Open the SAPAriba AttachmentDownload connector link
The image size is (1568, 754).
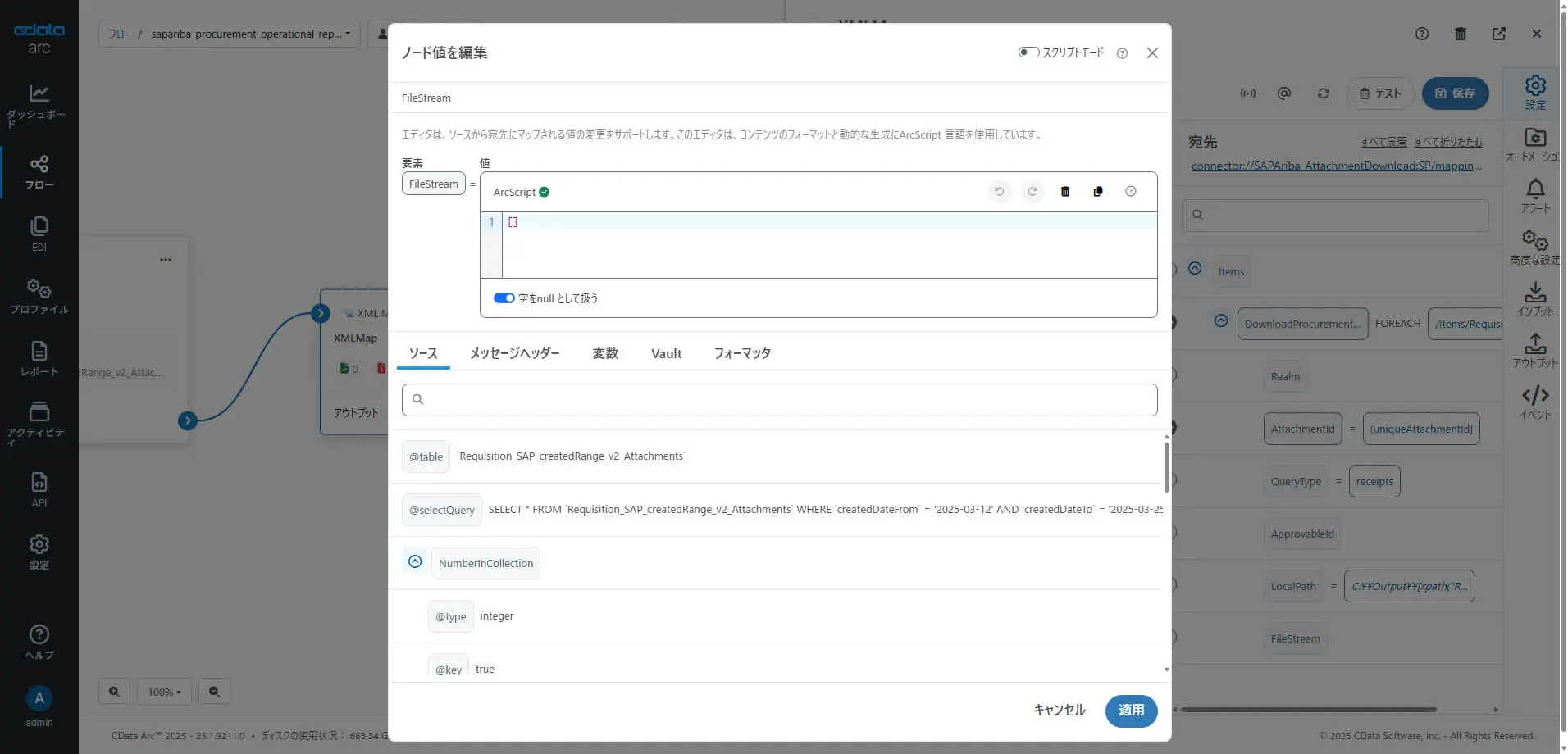1337,166
